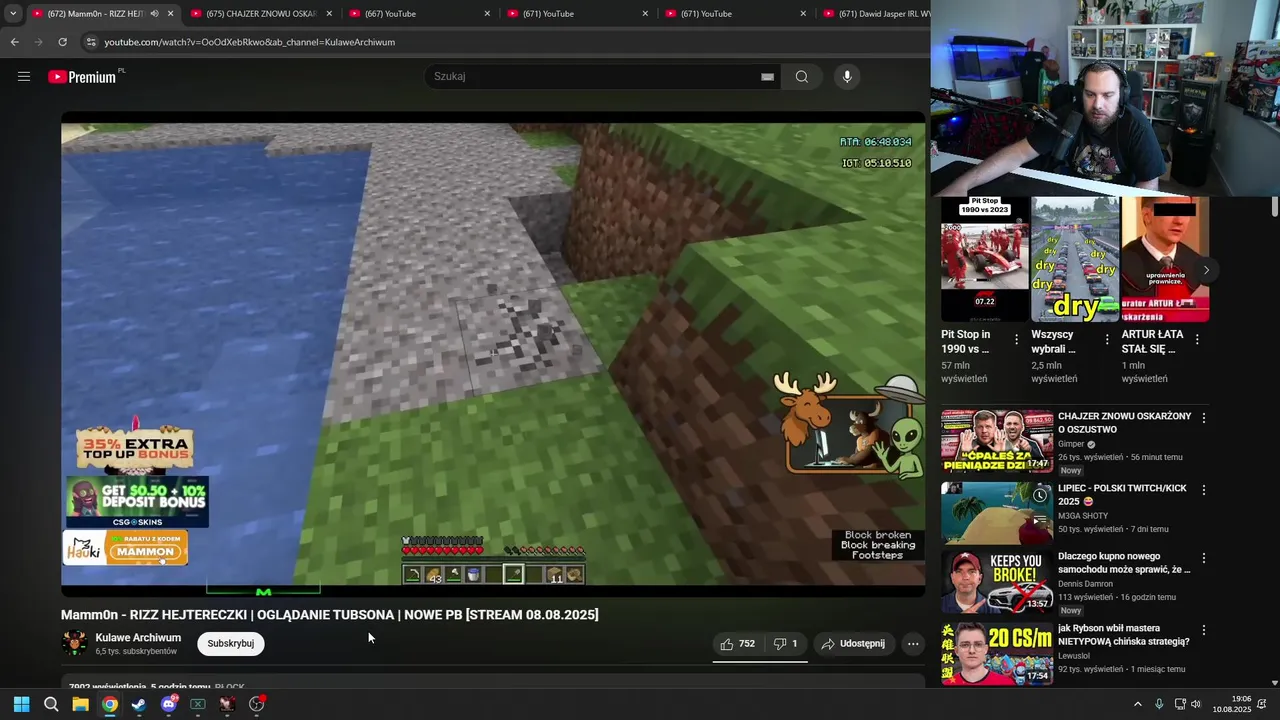Open the green X app taskbar icon
The height and width of the screenshot is (720, 1280).
click(198, 704)
